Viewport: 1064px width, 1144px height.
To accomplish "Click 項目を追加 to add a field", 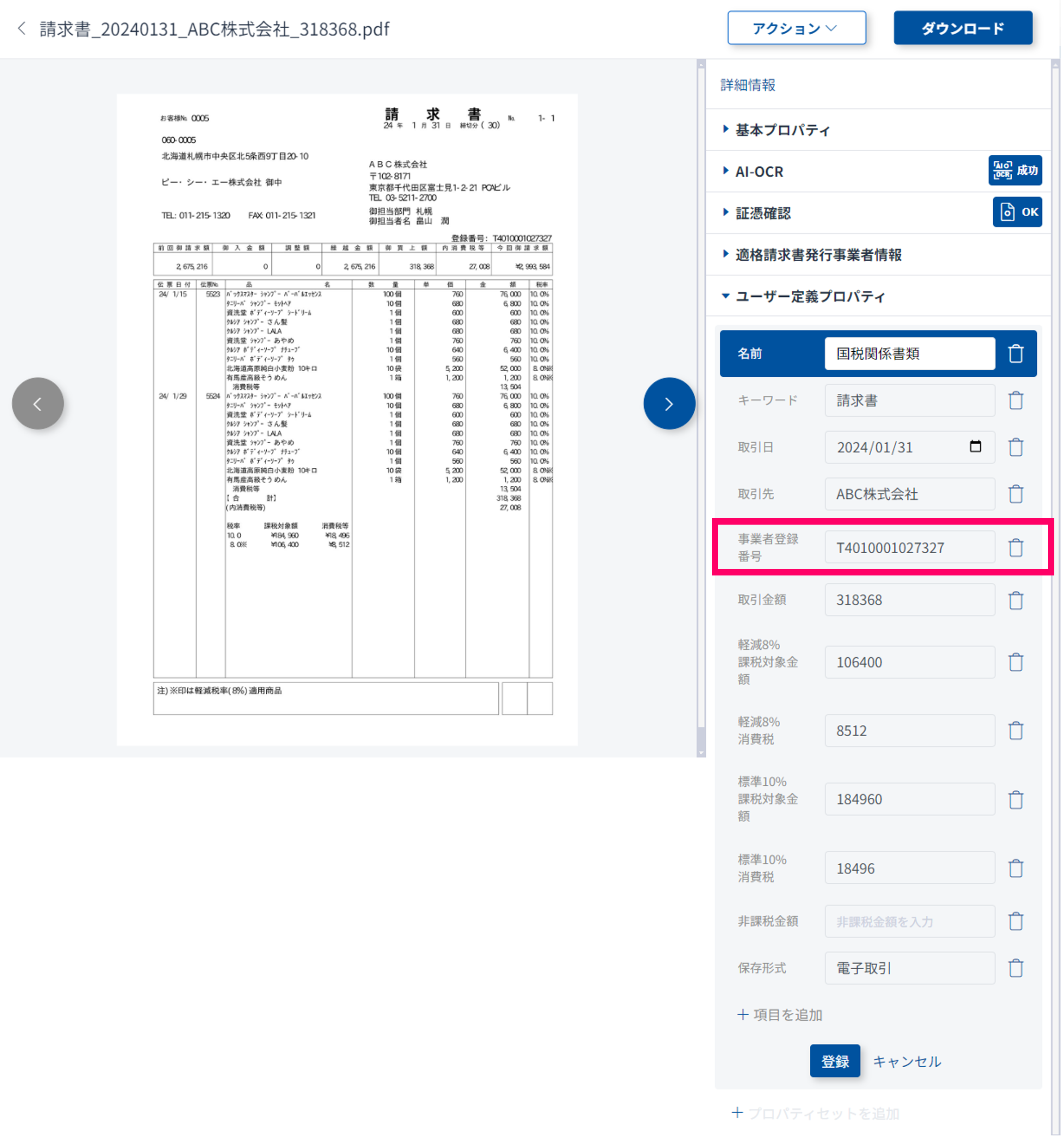I will (x=780, y=1015).
